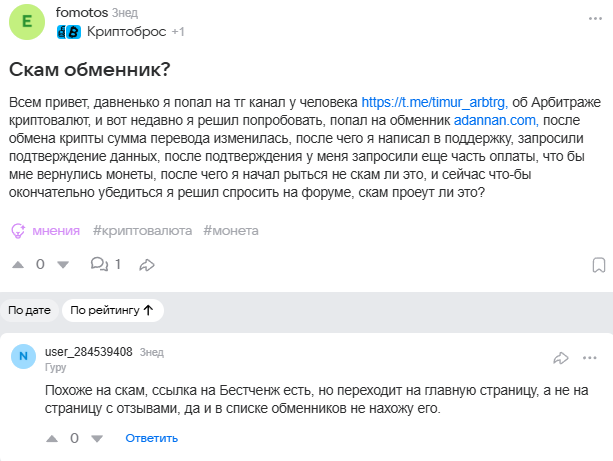Downvote the post by fomotos
The height and width of the screenshot is (461, 613).
[x=63, y=265]
